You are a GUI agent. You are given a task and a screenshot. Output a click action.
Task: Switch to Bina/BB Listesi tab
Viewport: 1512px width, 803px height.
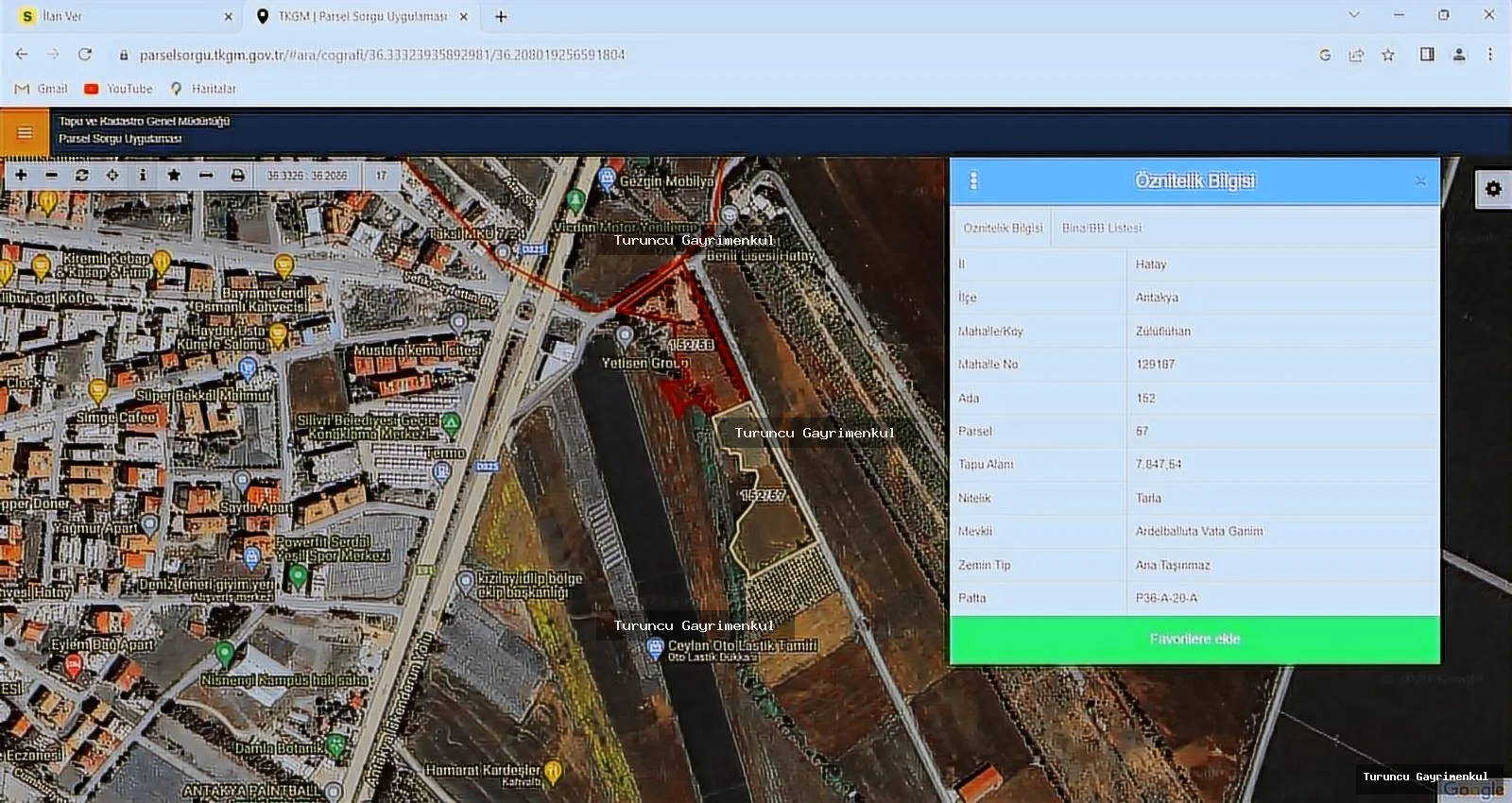[1102, 228]
